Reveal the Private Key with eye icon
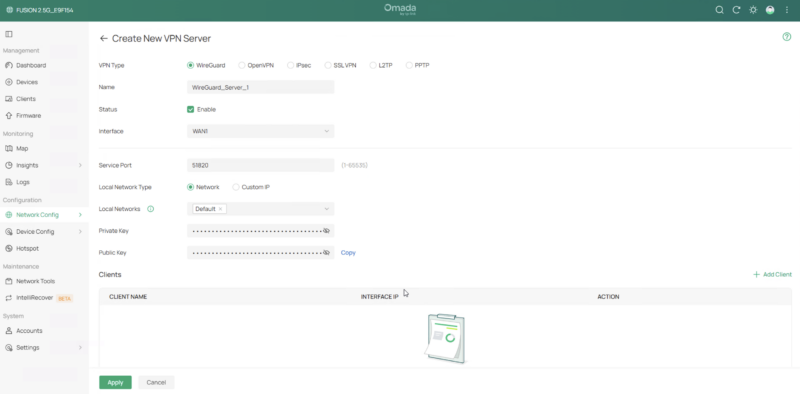This screenshot has width=800, height=394. 327,231
